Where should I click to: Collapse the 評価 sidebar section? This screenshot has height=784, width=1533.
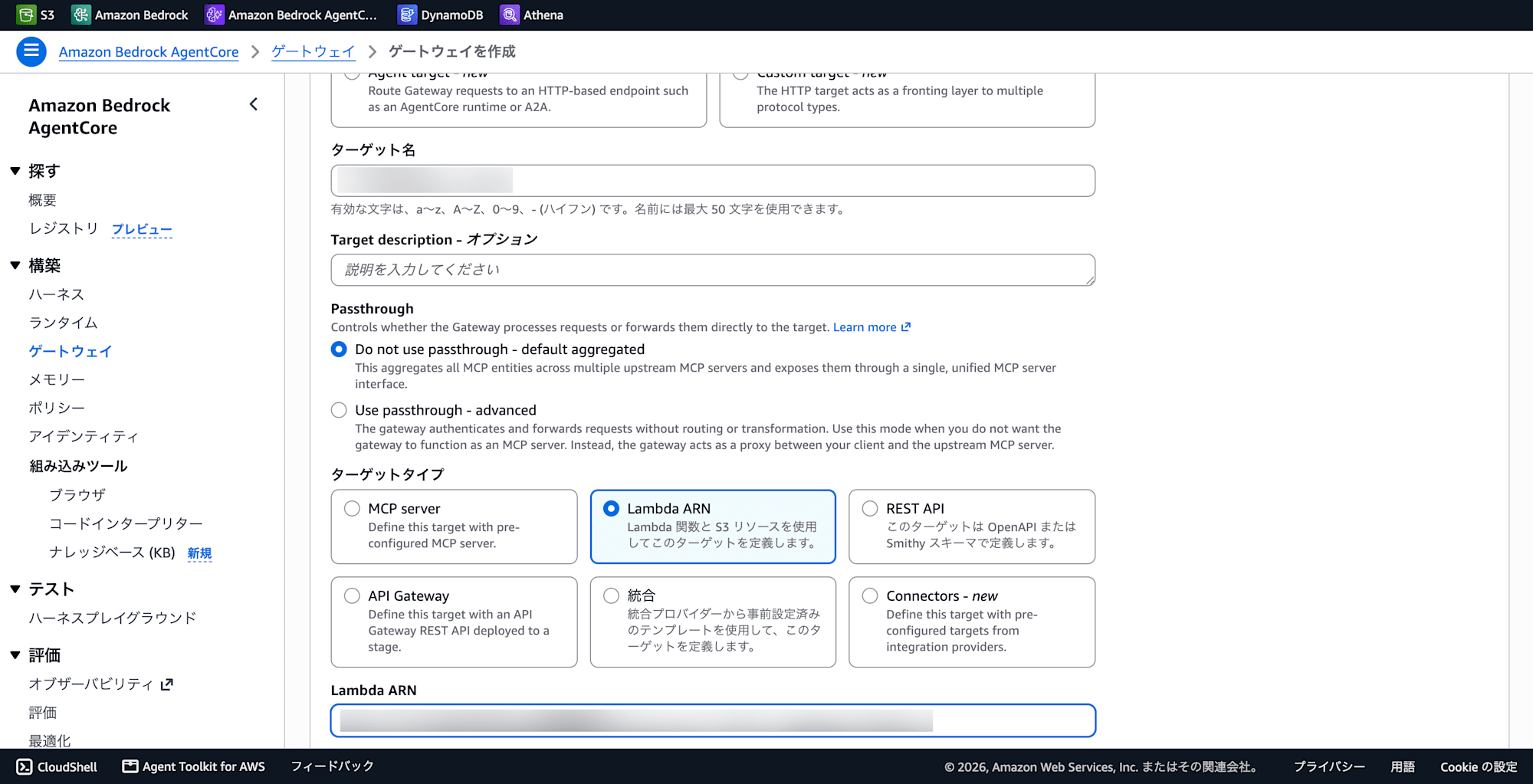pos(15,654)
